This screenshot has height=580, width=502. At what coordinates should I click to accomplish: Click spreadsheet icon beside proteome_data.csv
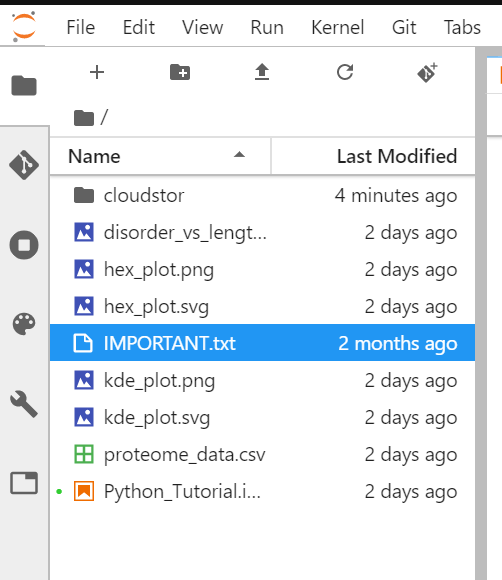tap(84, 454)
